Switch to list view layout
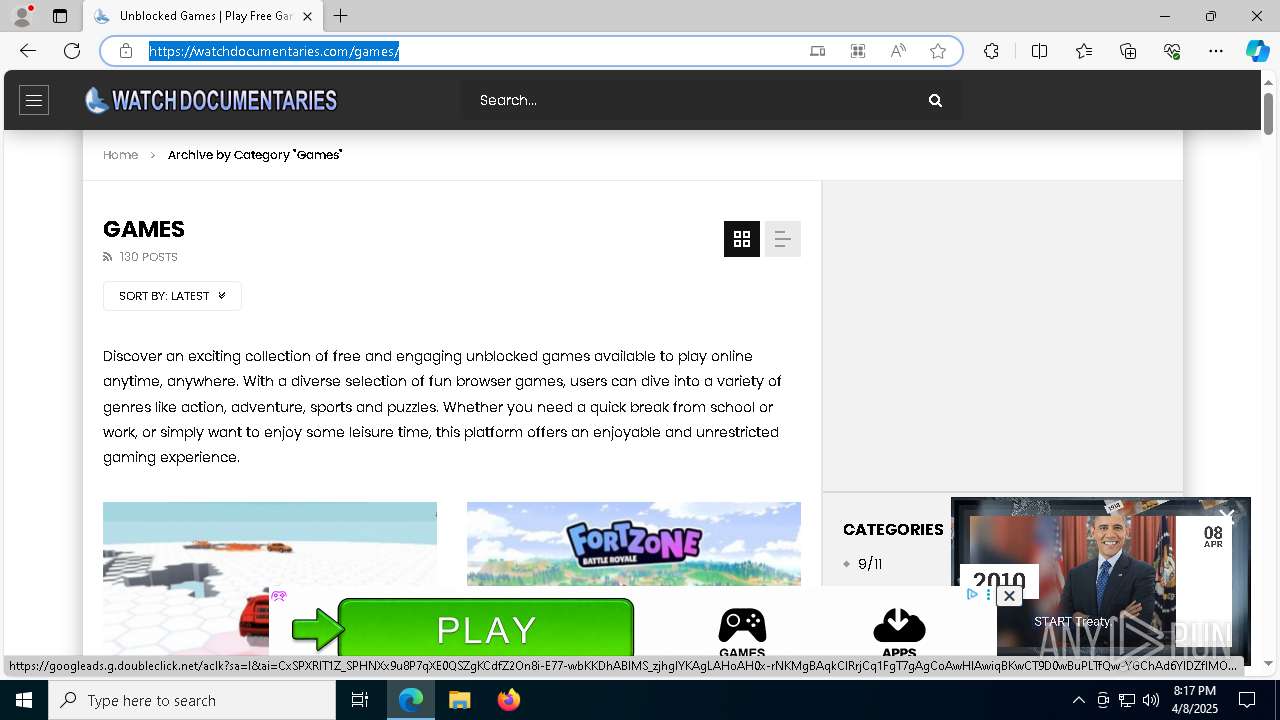1280x720 pixels. pos(783,239)
